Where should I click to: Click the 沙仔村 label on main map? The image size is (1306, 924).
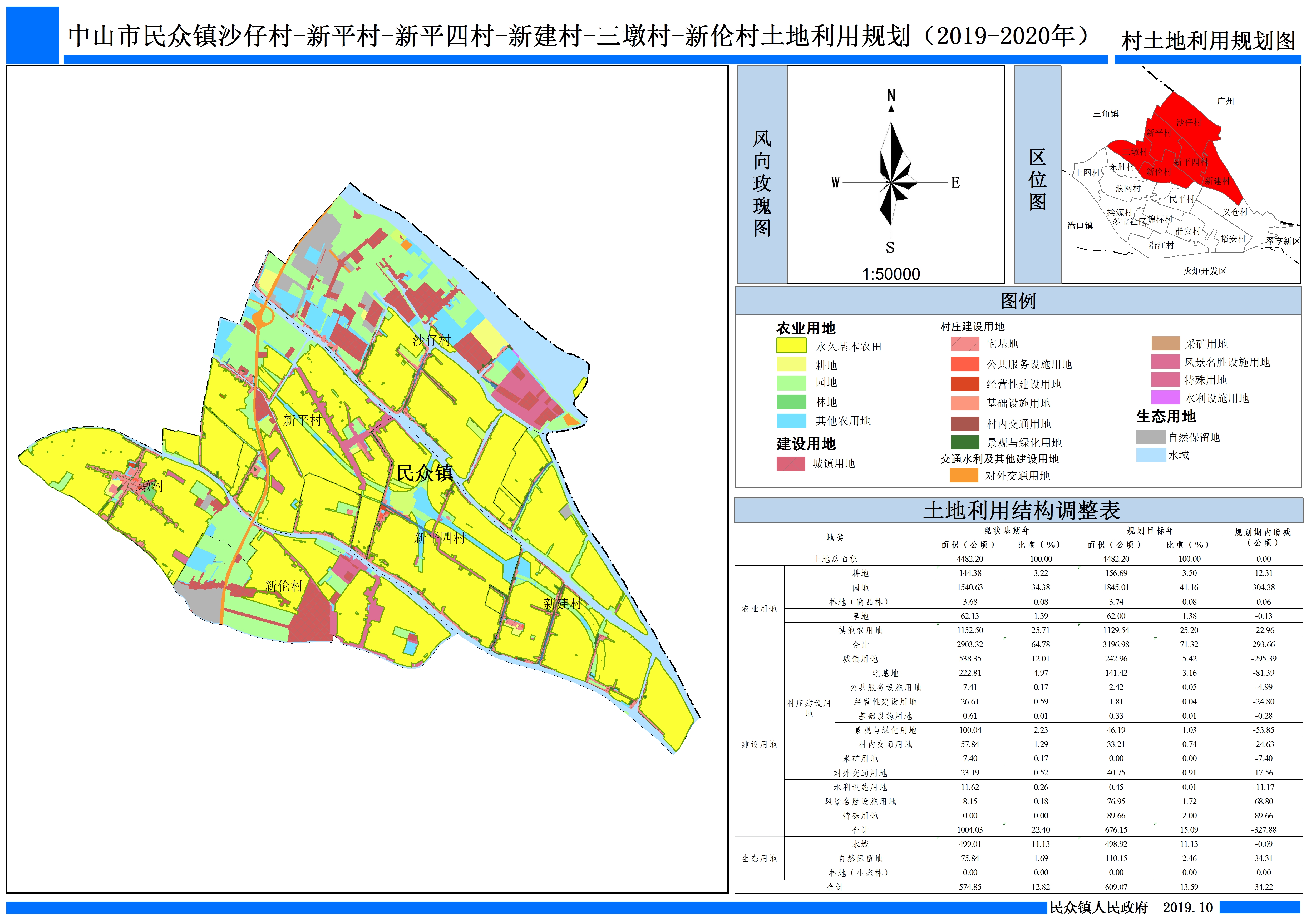tap(431, 340)
